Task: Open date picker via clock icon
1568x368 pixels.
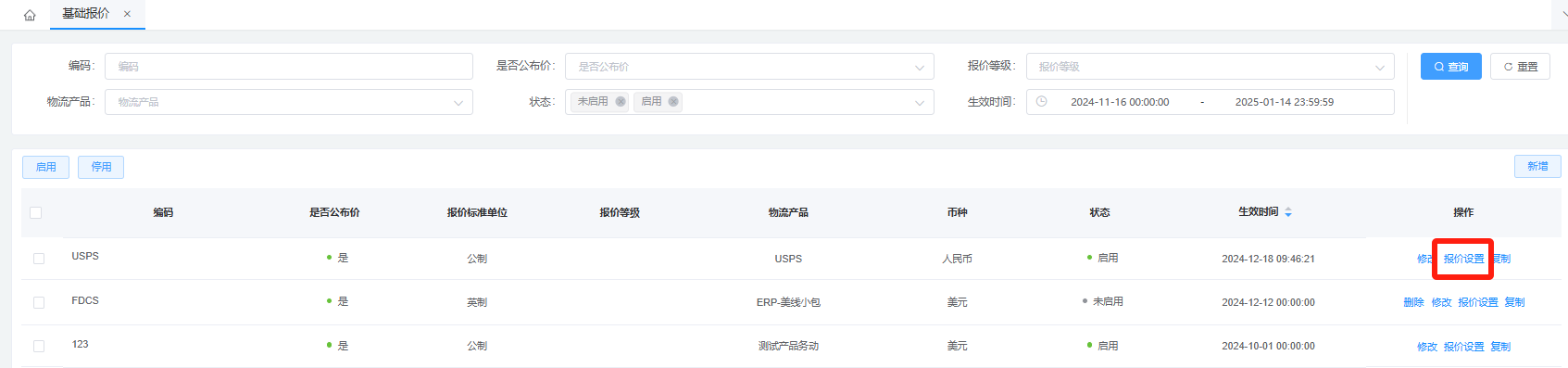Action: point(1041,102)
